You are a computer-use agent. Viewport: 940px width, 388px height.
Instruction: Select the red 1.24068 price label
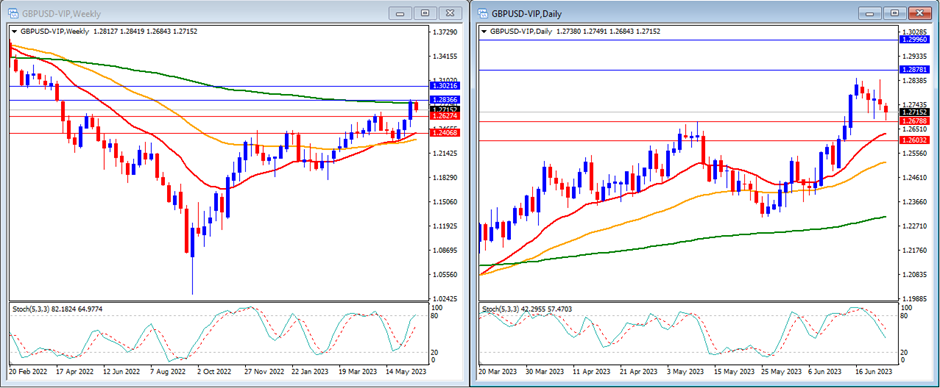coord(444,133)
